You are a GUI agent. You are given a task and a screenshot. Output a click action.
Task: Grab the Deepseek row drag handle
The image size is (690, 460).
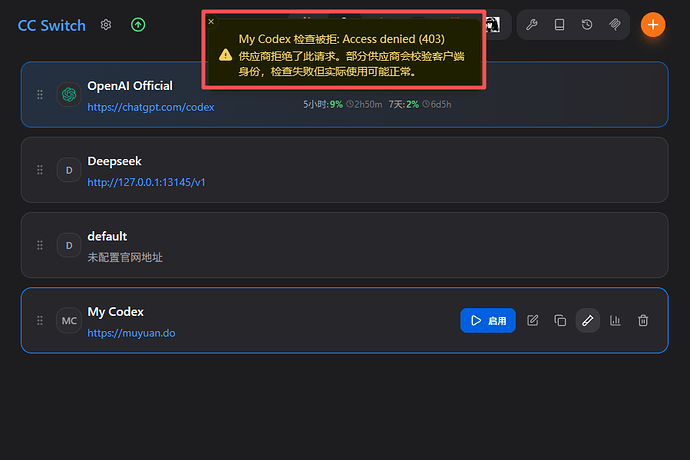coord(40,170)
